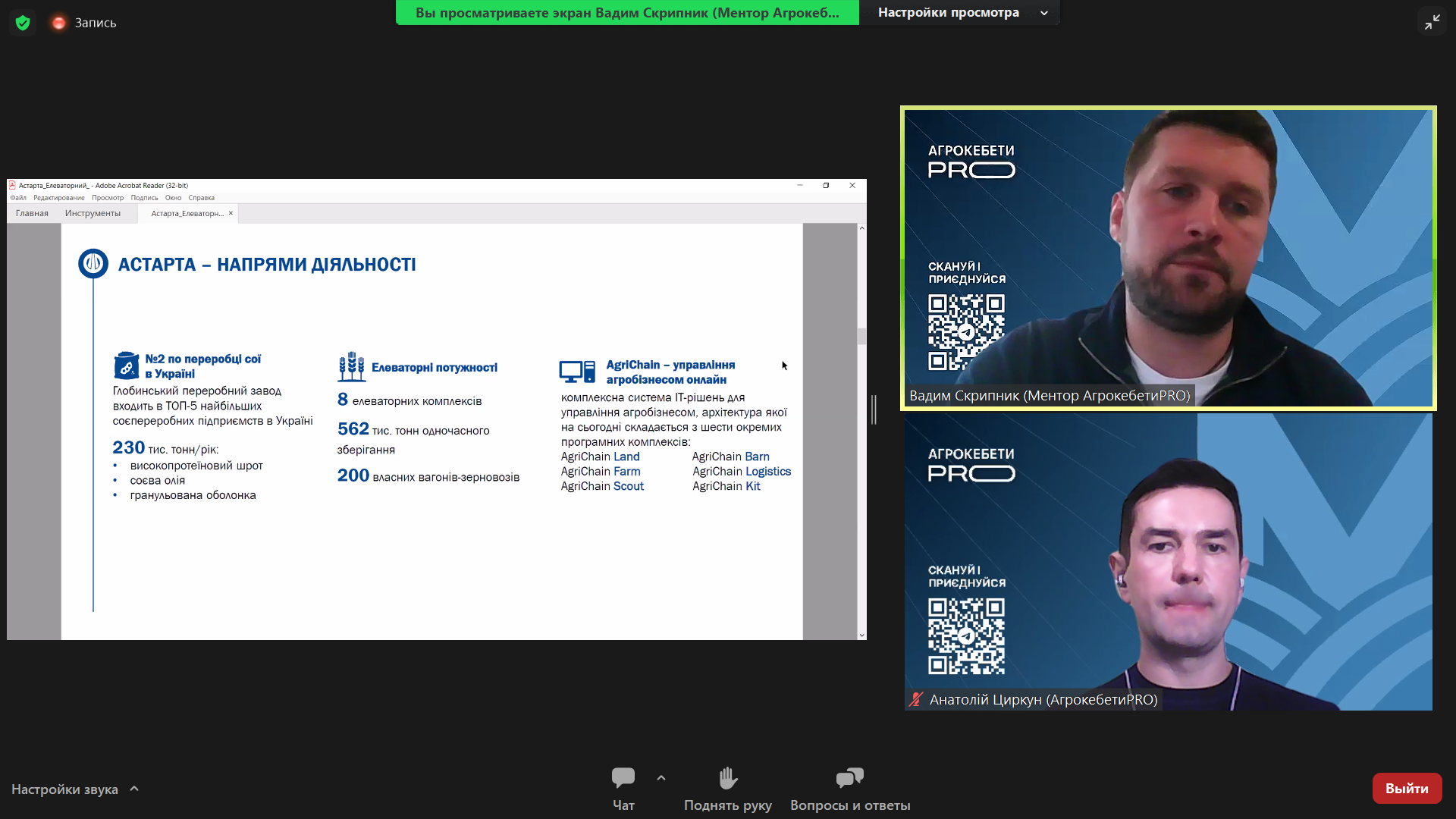1456x819 pixels.
Task: Click the green encryption shield icon
Action: pyautogui.click(x=23, y=23)
